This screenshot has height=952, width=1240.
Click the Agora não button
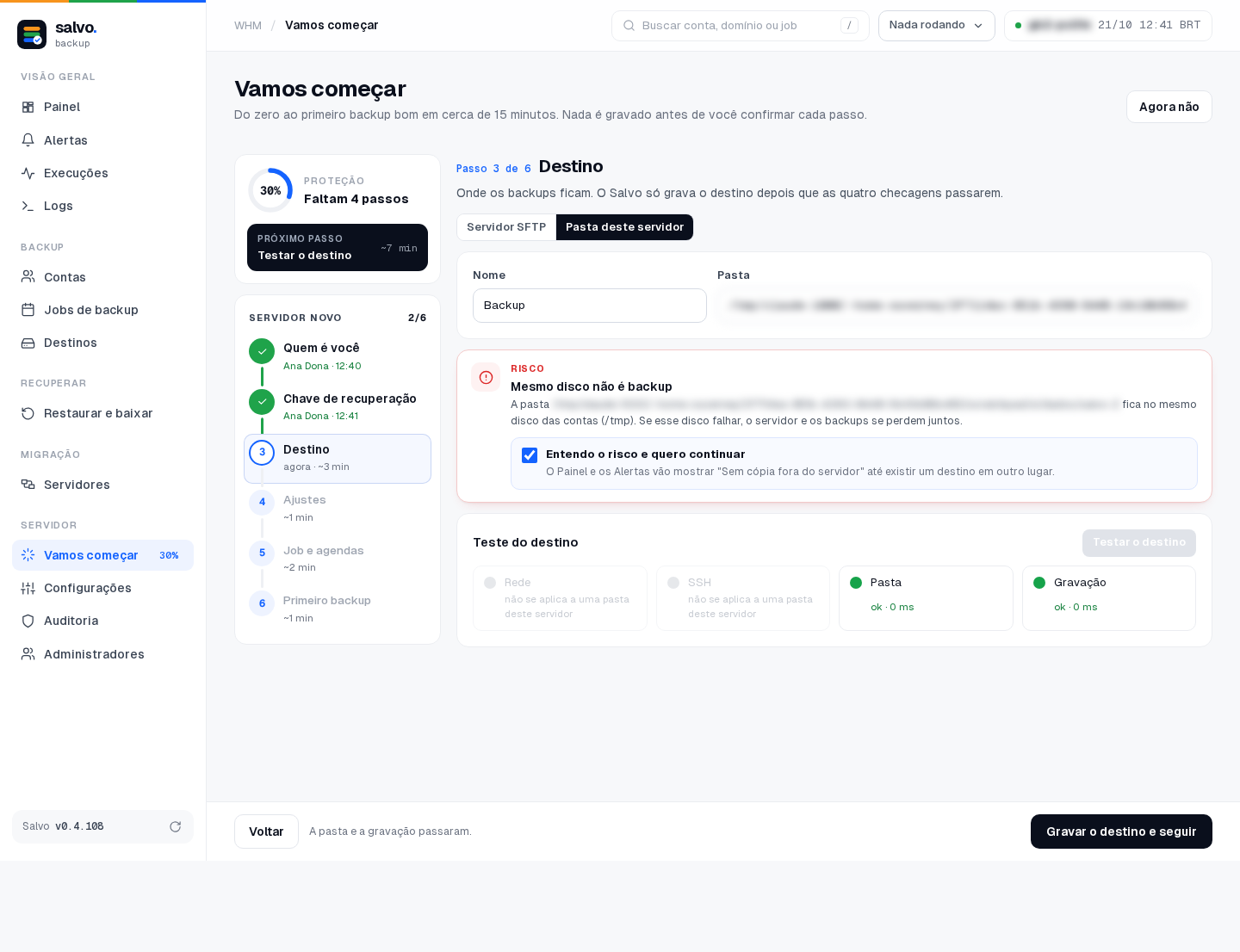(x=1169, y=107)
